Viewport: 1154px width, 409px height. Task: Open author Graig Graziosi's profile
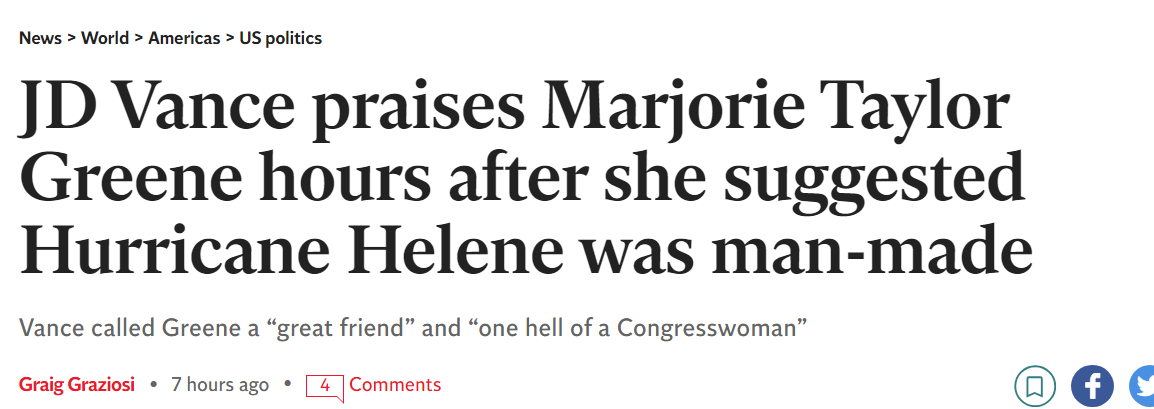click(77, 385)
